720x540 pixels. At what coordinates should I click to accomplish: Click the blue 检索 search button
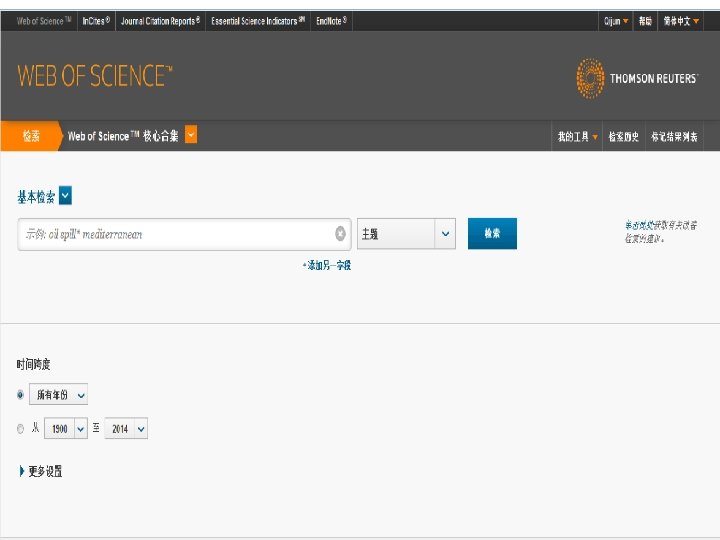click(492, 233)
